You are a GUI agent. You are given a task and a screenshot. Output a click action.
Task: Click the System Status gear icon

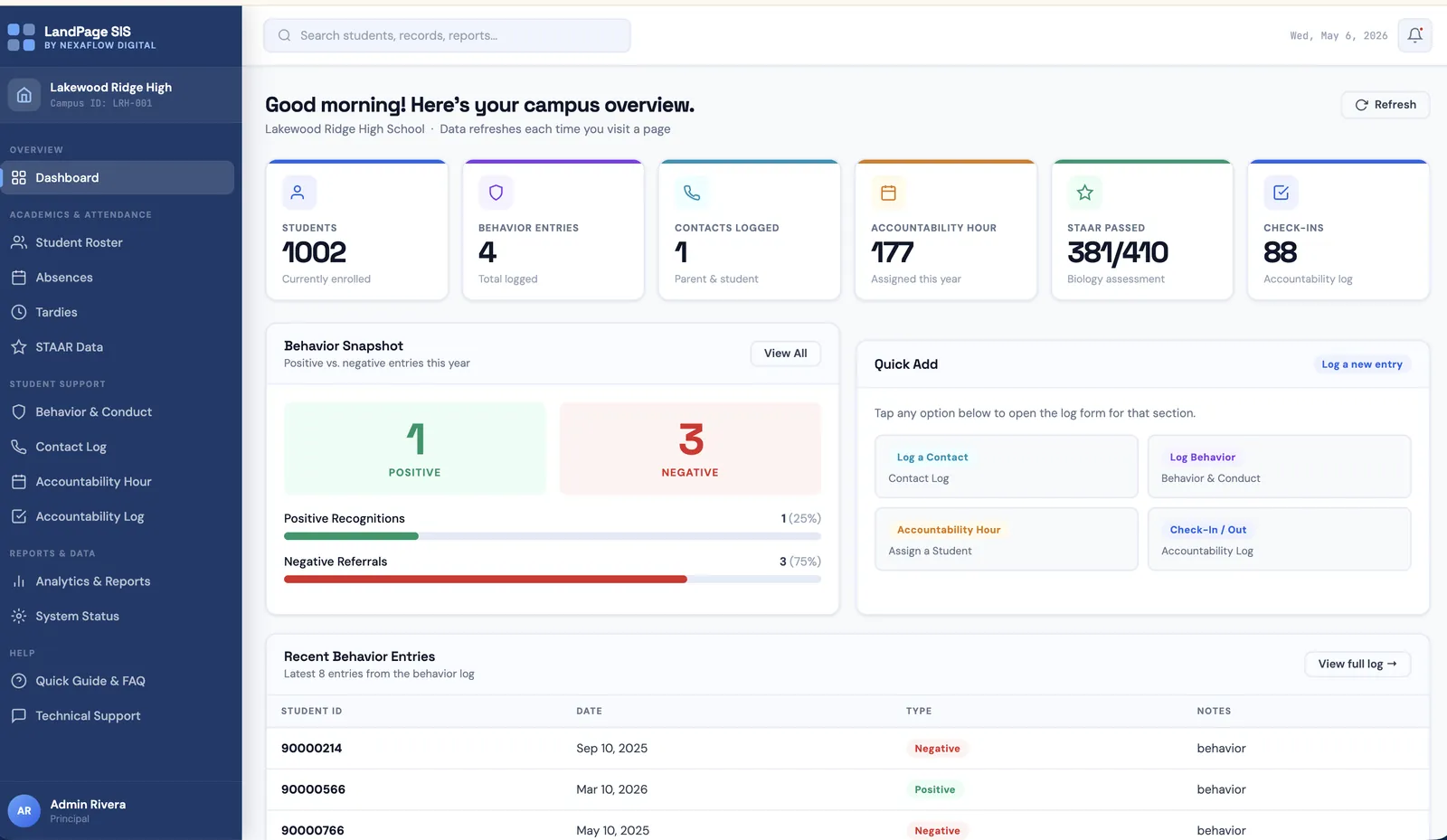coord(19,617)
